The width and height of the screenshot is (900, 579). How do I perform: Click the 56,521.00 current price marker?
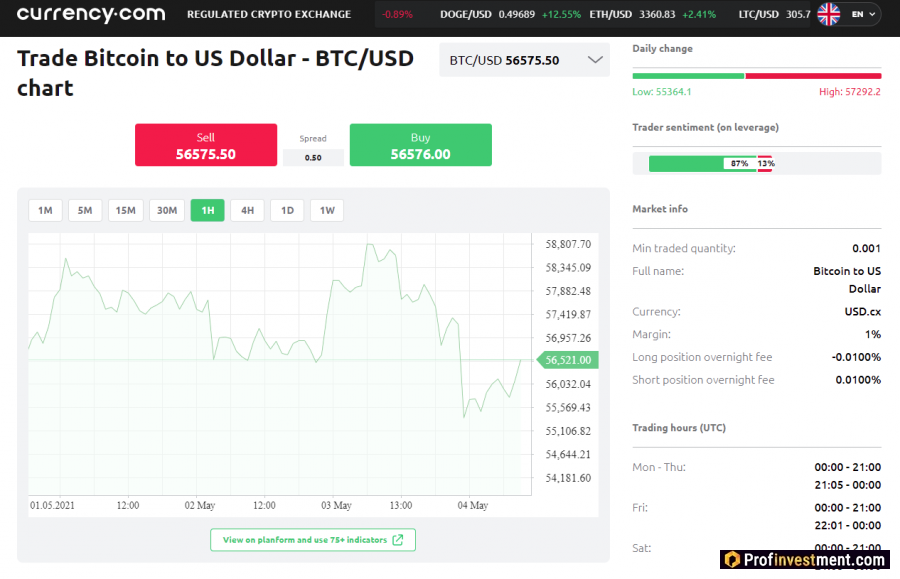568,360
